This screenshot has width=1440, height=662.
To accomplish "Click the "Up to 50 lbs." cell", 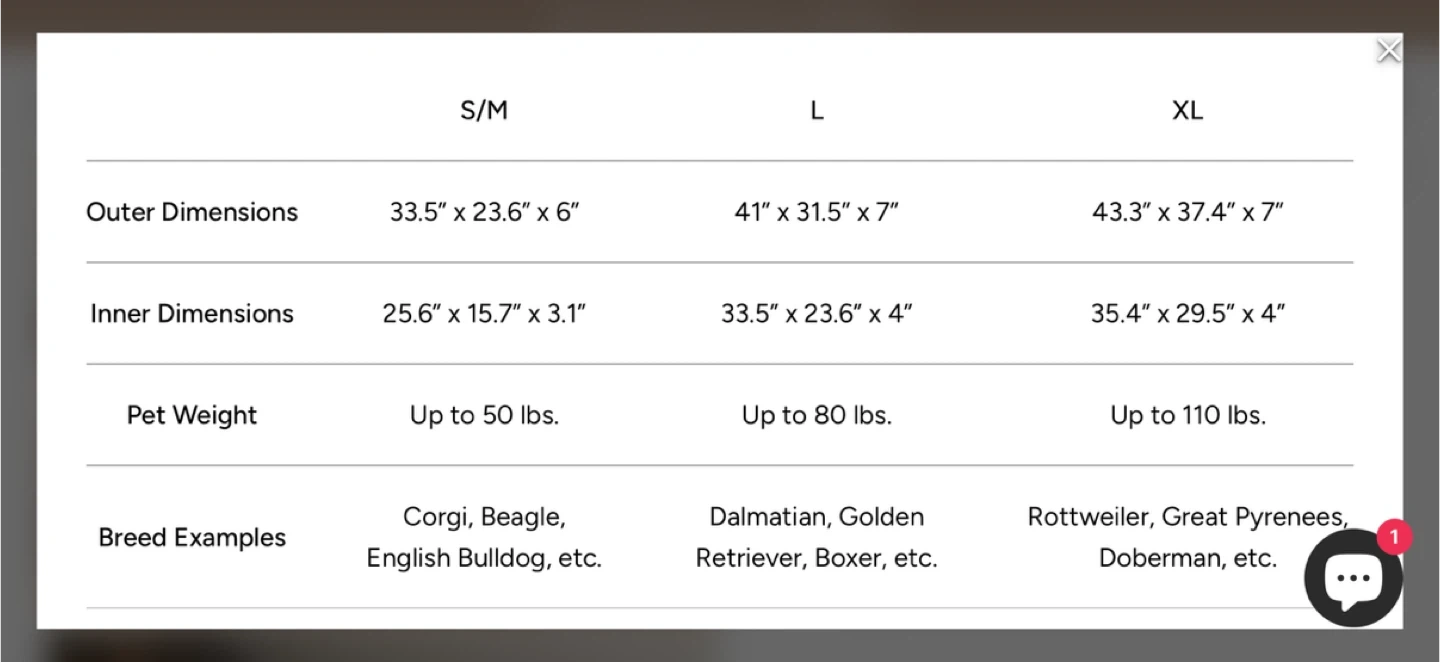I will click(484, 415).
